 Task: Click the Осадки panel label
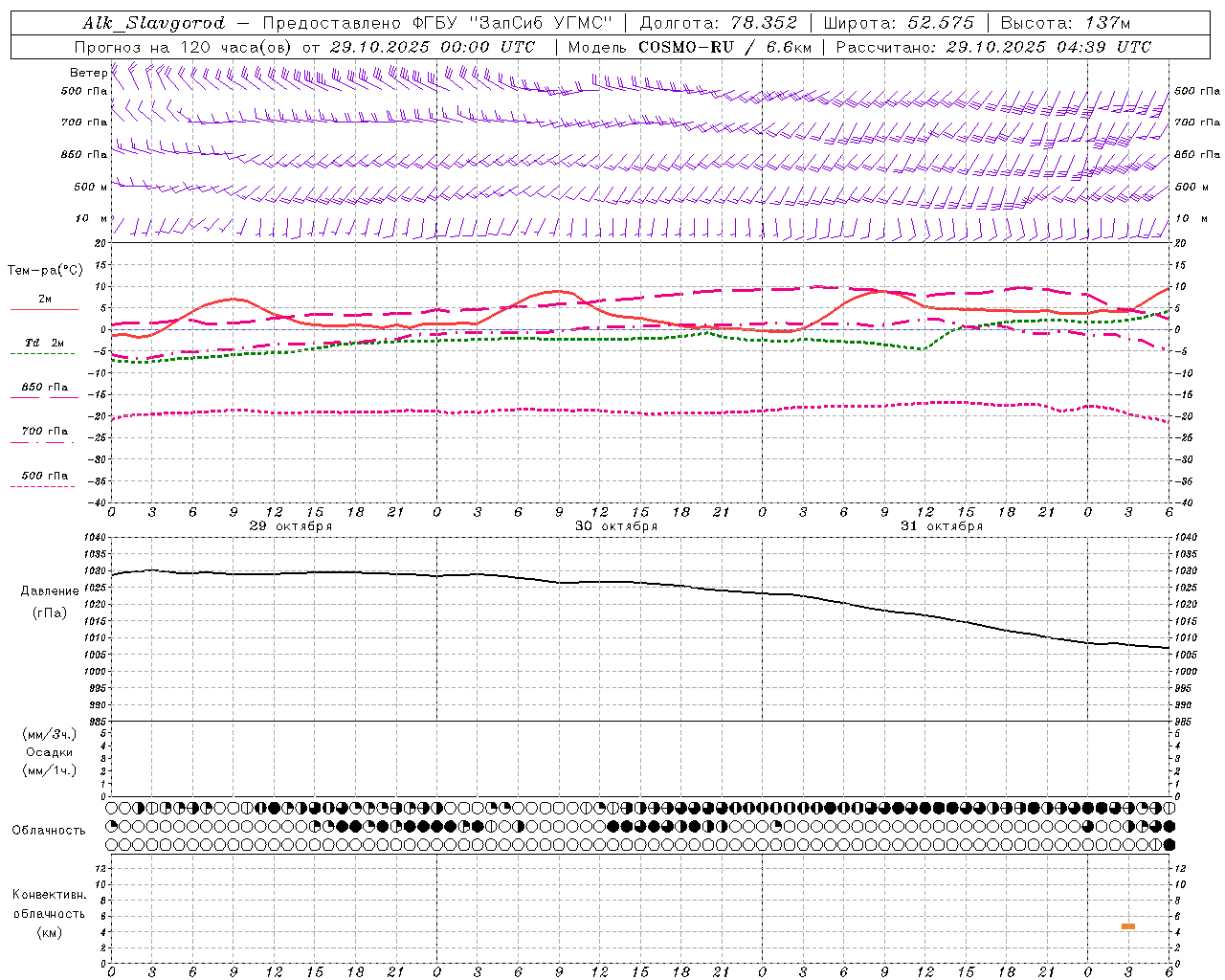50,752
